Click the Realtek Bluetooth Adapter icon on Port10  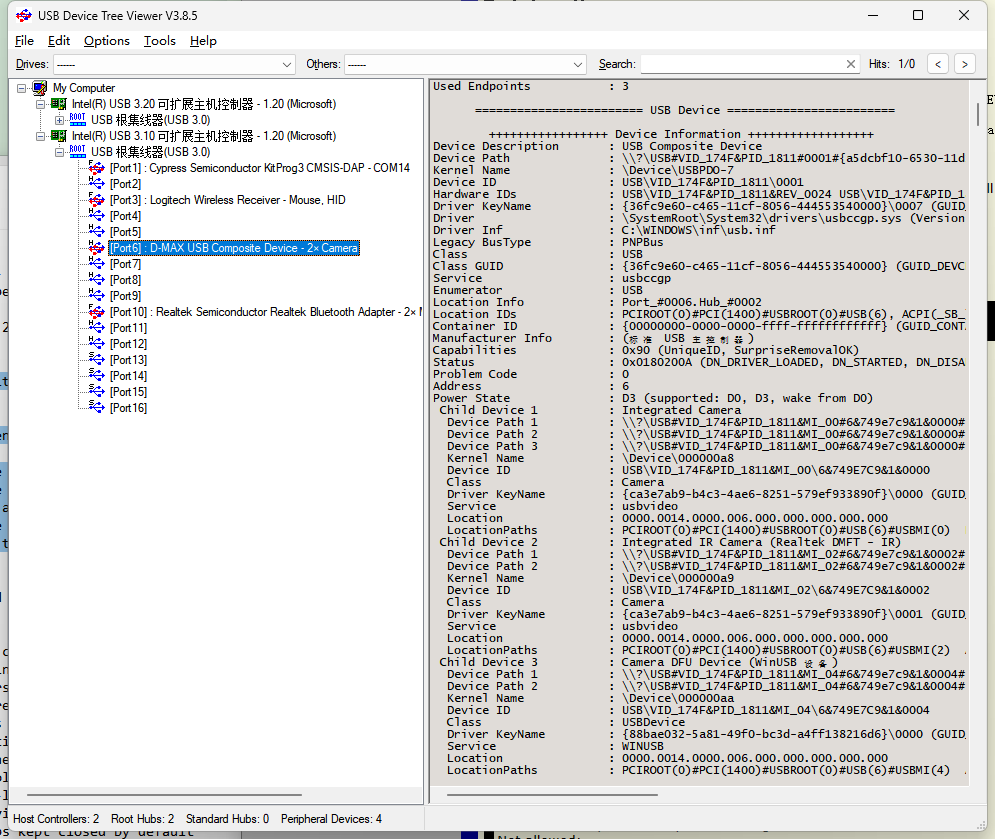click(x=96, y=312)
